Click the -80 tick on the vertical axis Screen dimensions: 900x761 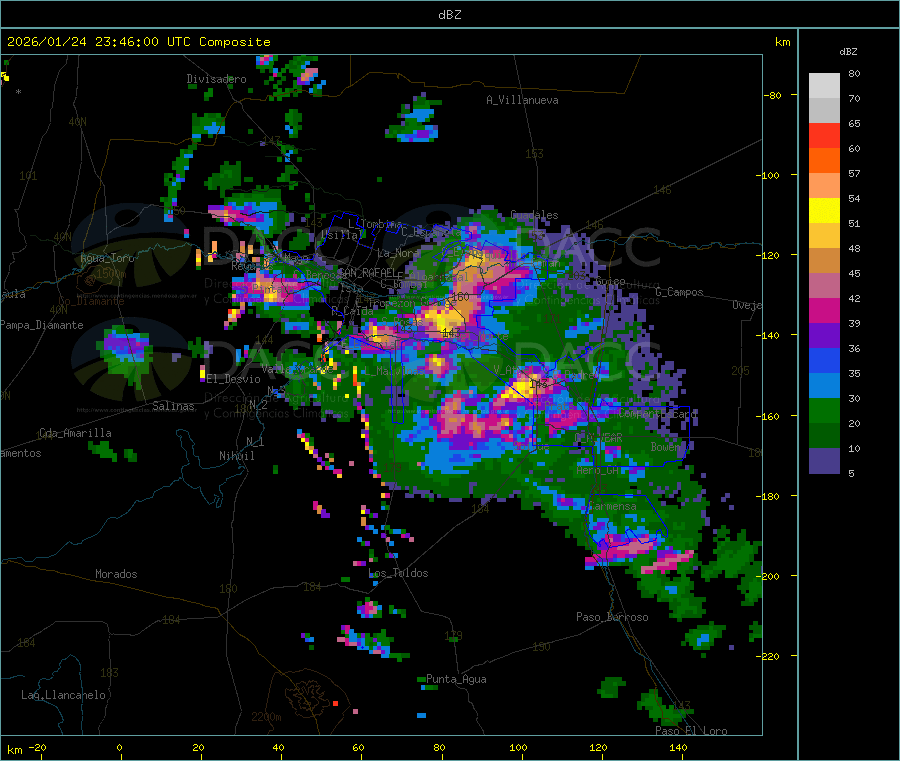click(772, 95)
